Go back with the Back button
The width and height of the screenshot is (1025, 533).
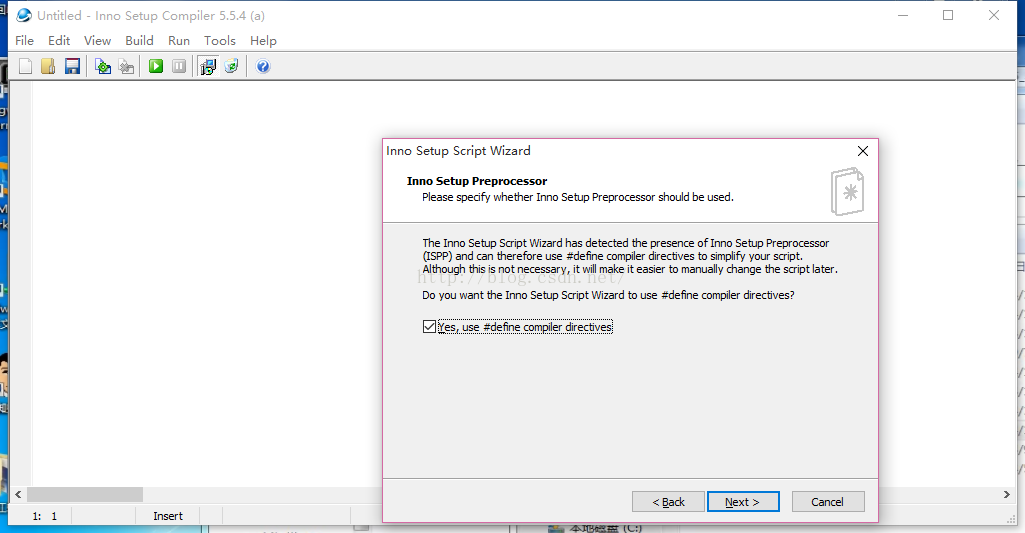point(668,502)
